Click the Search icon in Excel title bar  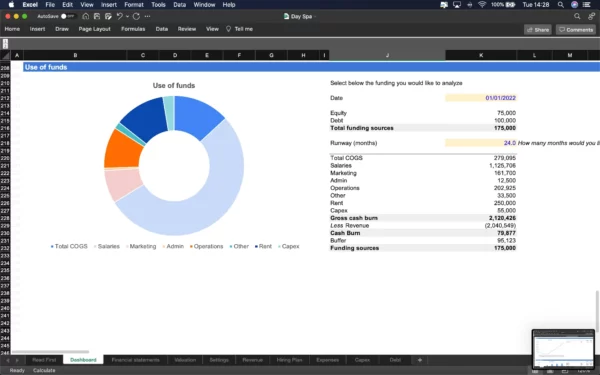[x=577, y=16]
